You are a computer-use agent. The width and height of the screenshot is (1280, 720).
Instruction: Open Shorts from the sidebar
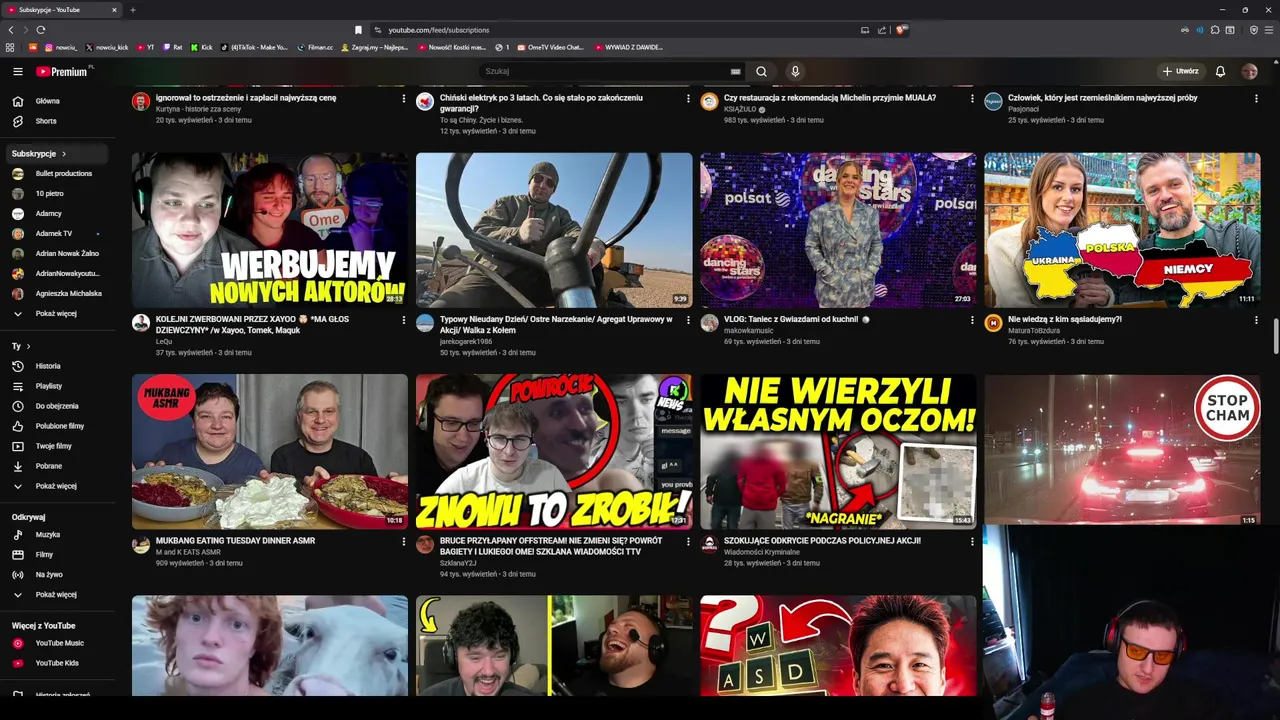coord(56,121)
